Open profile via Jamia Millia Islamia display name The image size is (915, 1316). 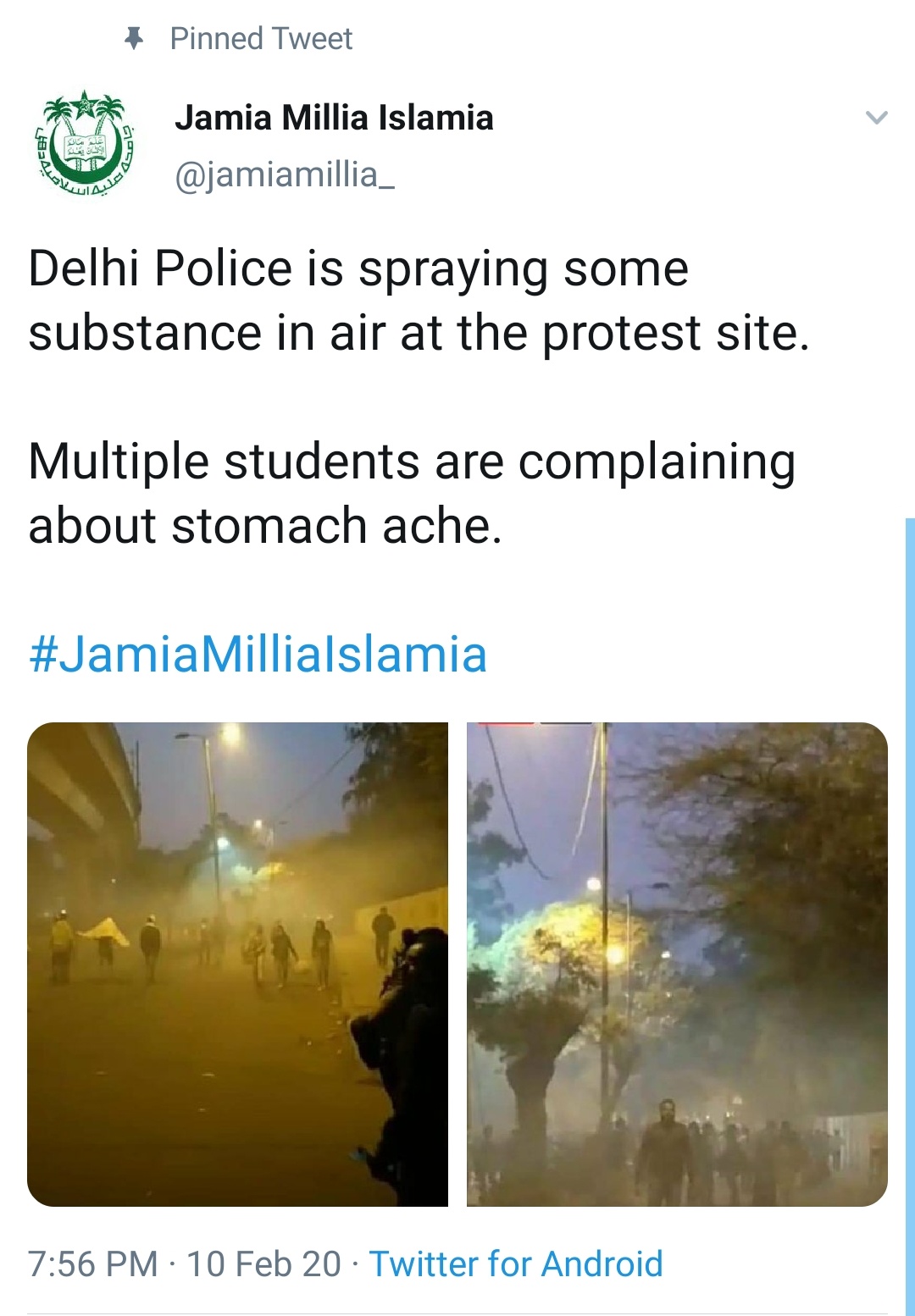pyautogui.click(x=334, y=117)
